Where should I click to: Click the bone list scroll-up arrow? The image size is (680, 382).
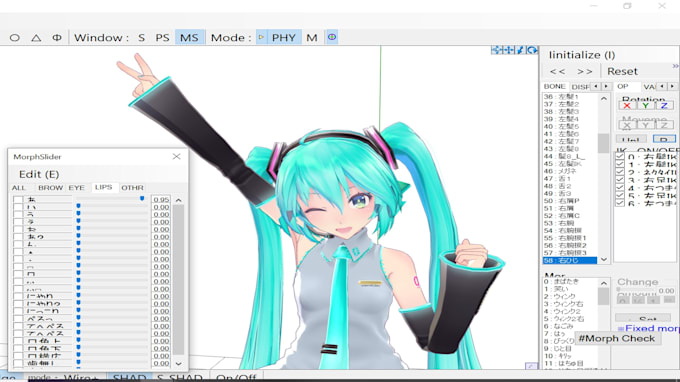click(603, 98)
